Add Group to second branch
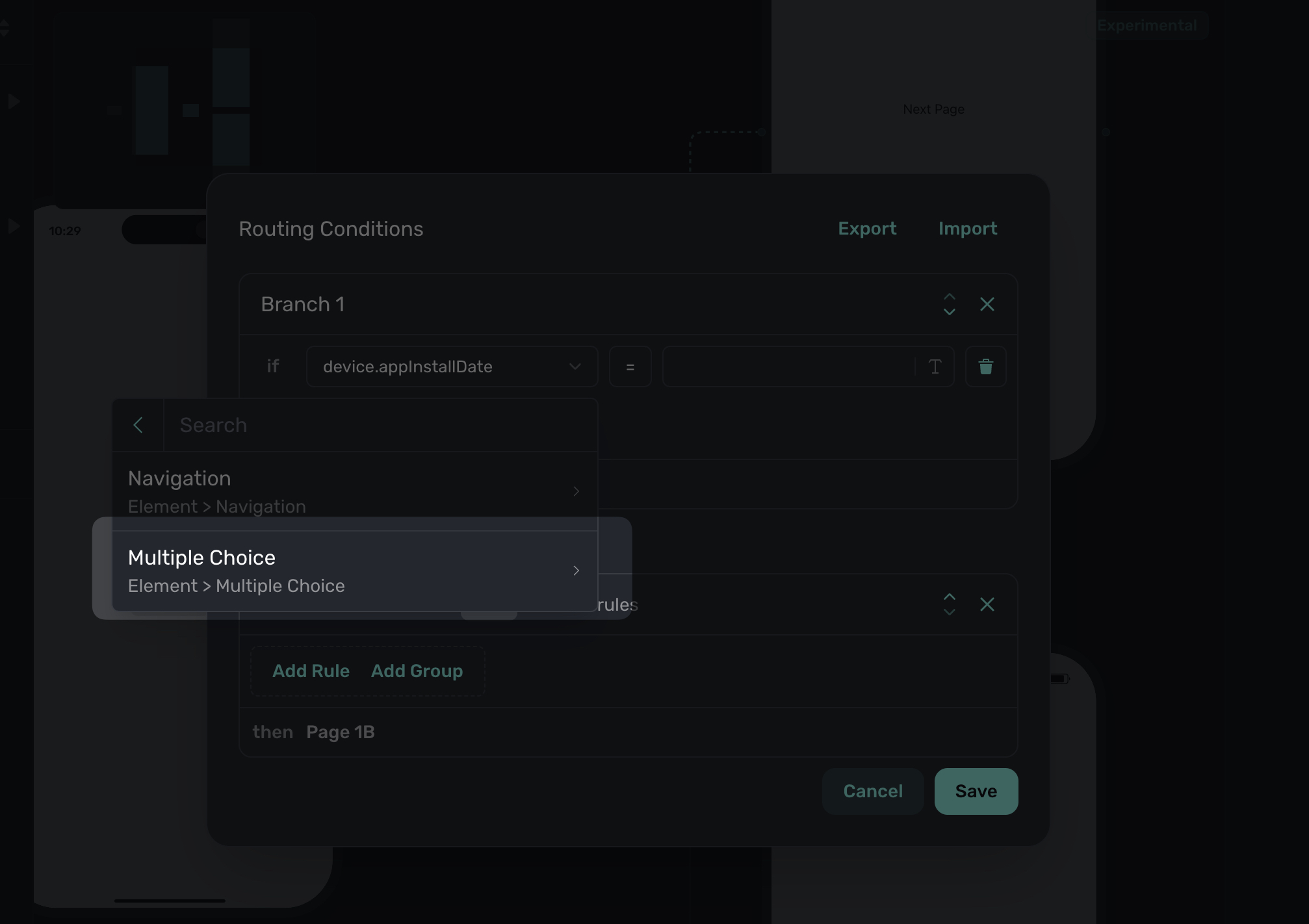Viewport: 1309px width, 924px height. tap(417, 671)
